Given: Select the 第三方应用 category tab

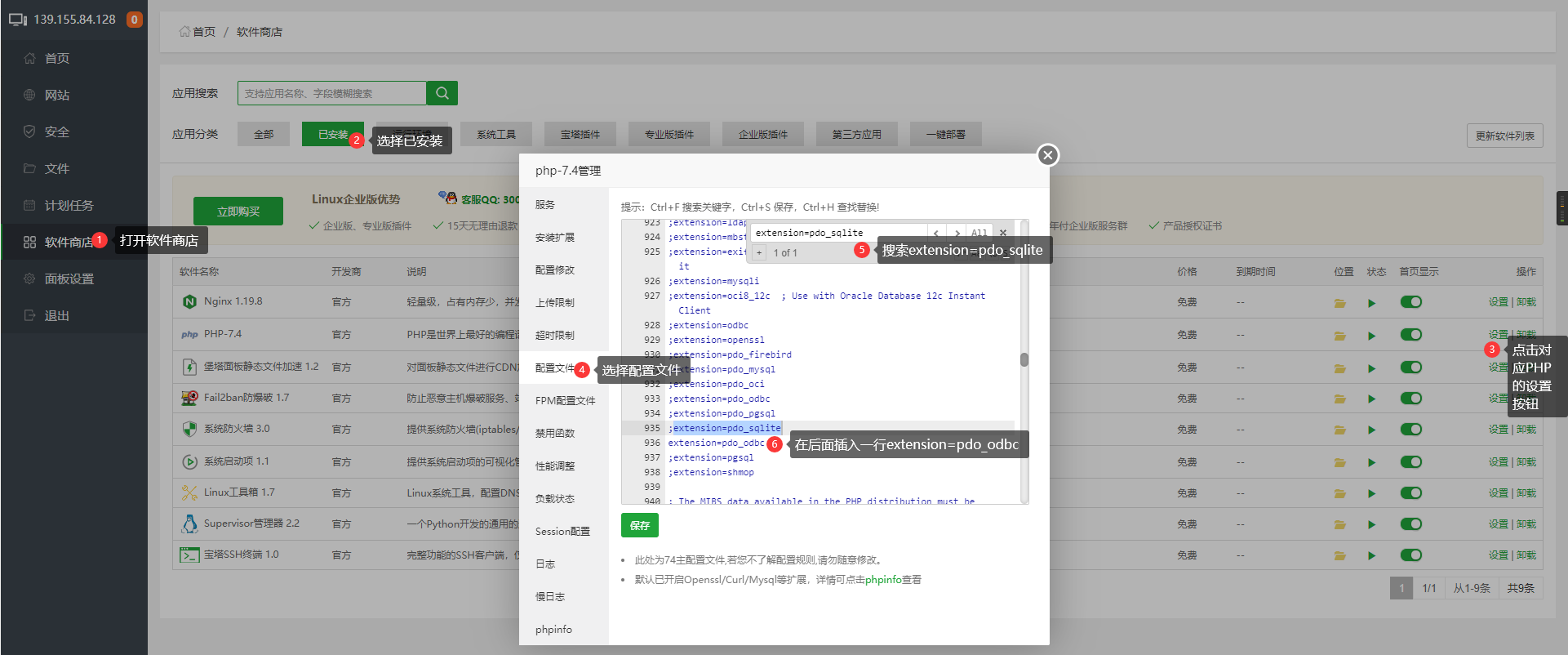Looking at the screenshot, I should point(857,134).
